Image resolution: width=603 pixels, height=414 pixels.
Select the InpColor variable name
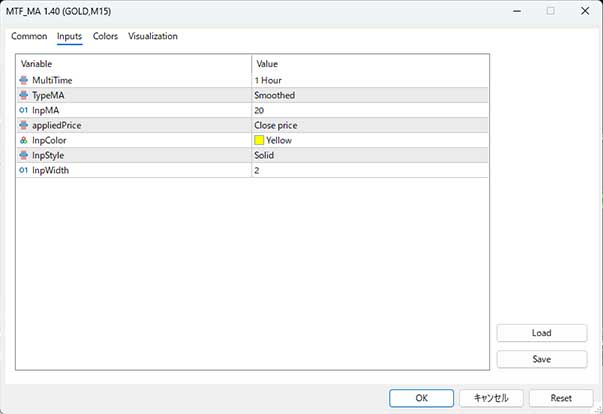(49, 140)
